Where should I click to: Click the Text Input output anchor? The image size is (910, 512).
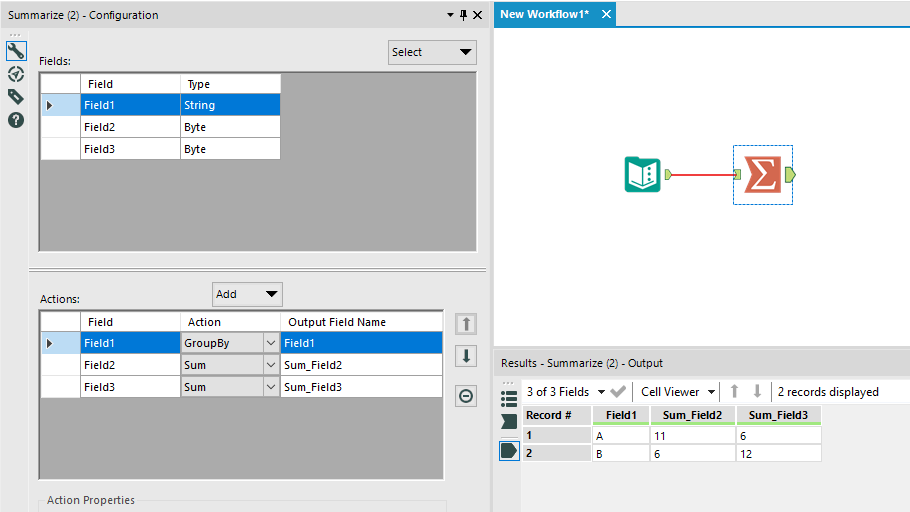pyautogui.click(x=668, y=174)
